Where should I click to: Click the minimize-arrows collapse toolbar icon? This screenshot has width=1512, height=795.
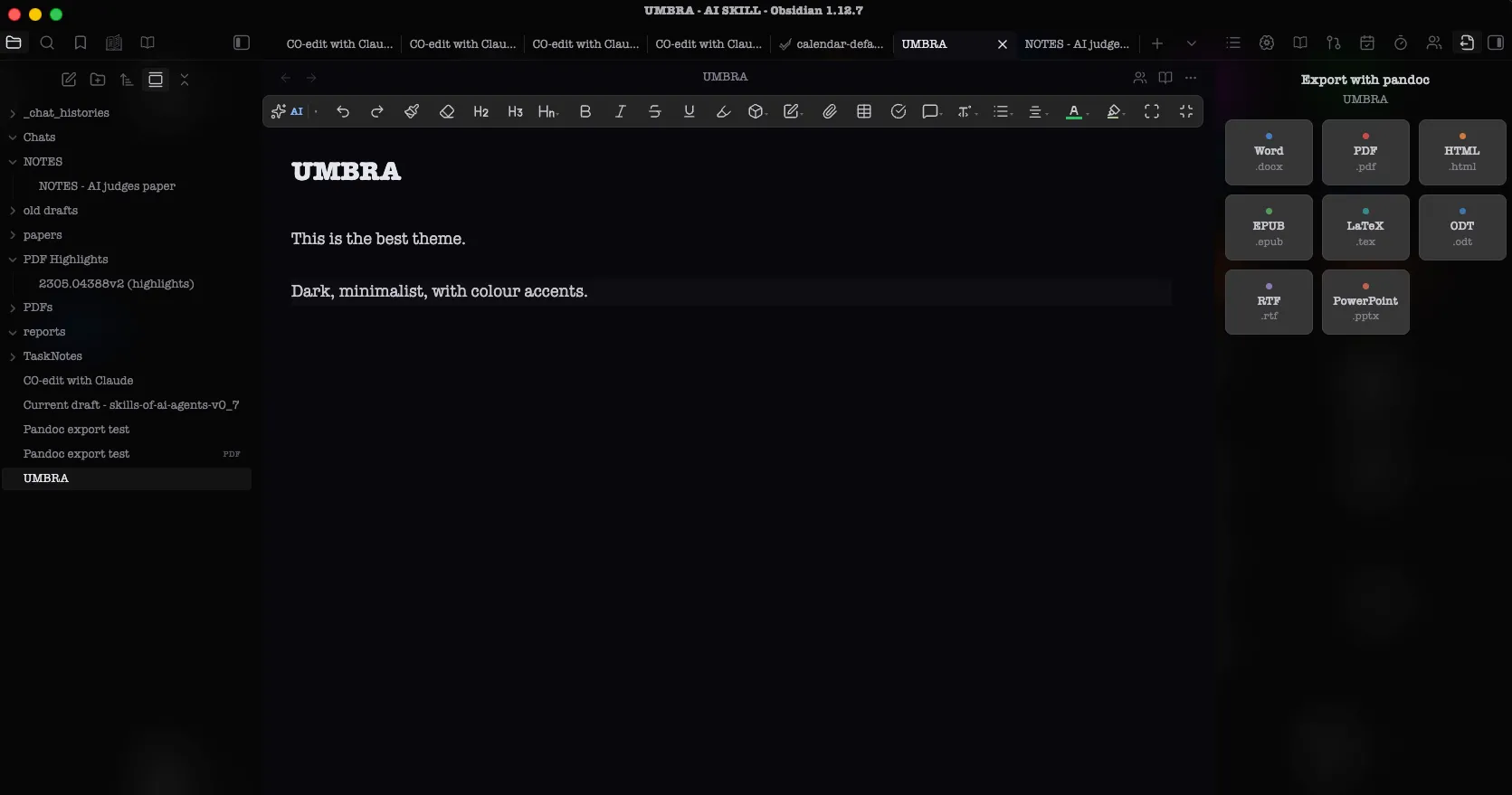[x=1186, y=111]
